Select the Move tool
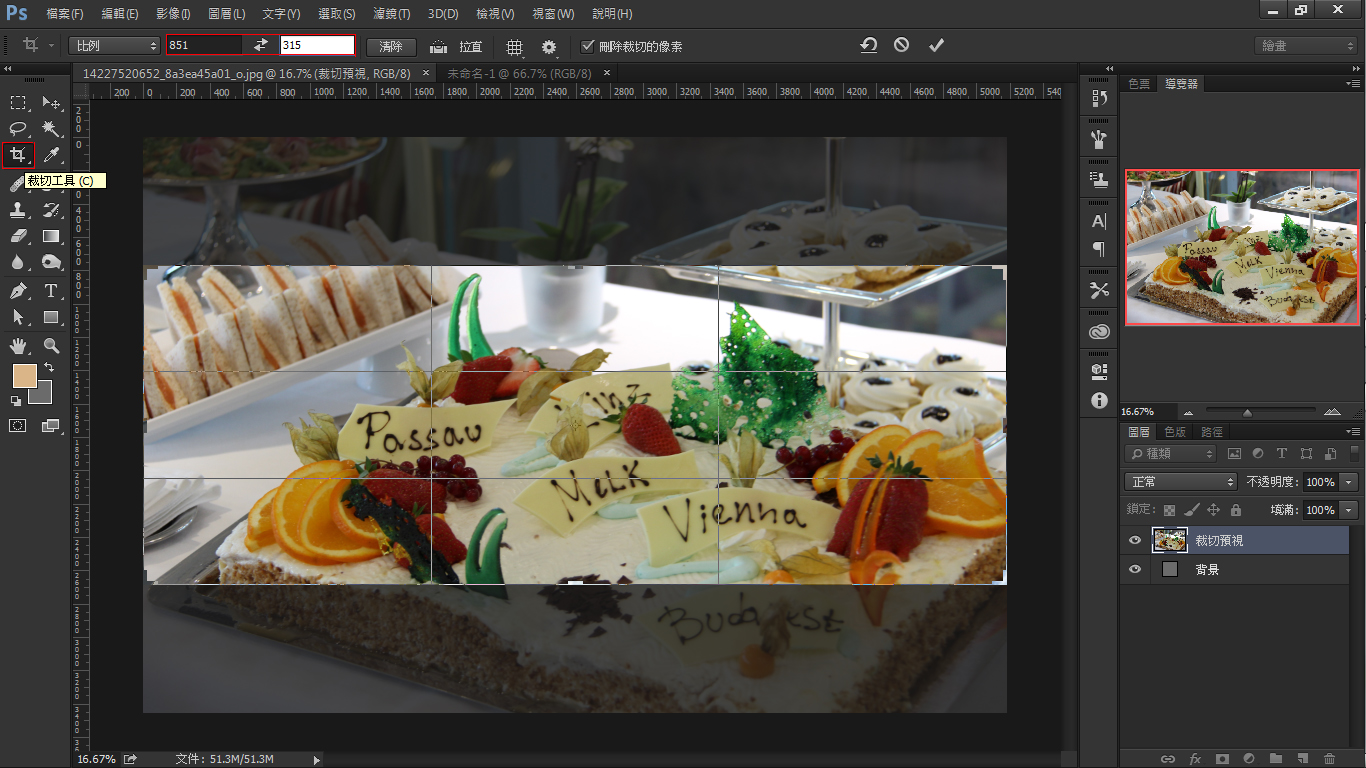The width and height of the screenshot is (1366, 768). (x=51, y=102)
